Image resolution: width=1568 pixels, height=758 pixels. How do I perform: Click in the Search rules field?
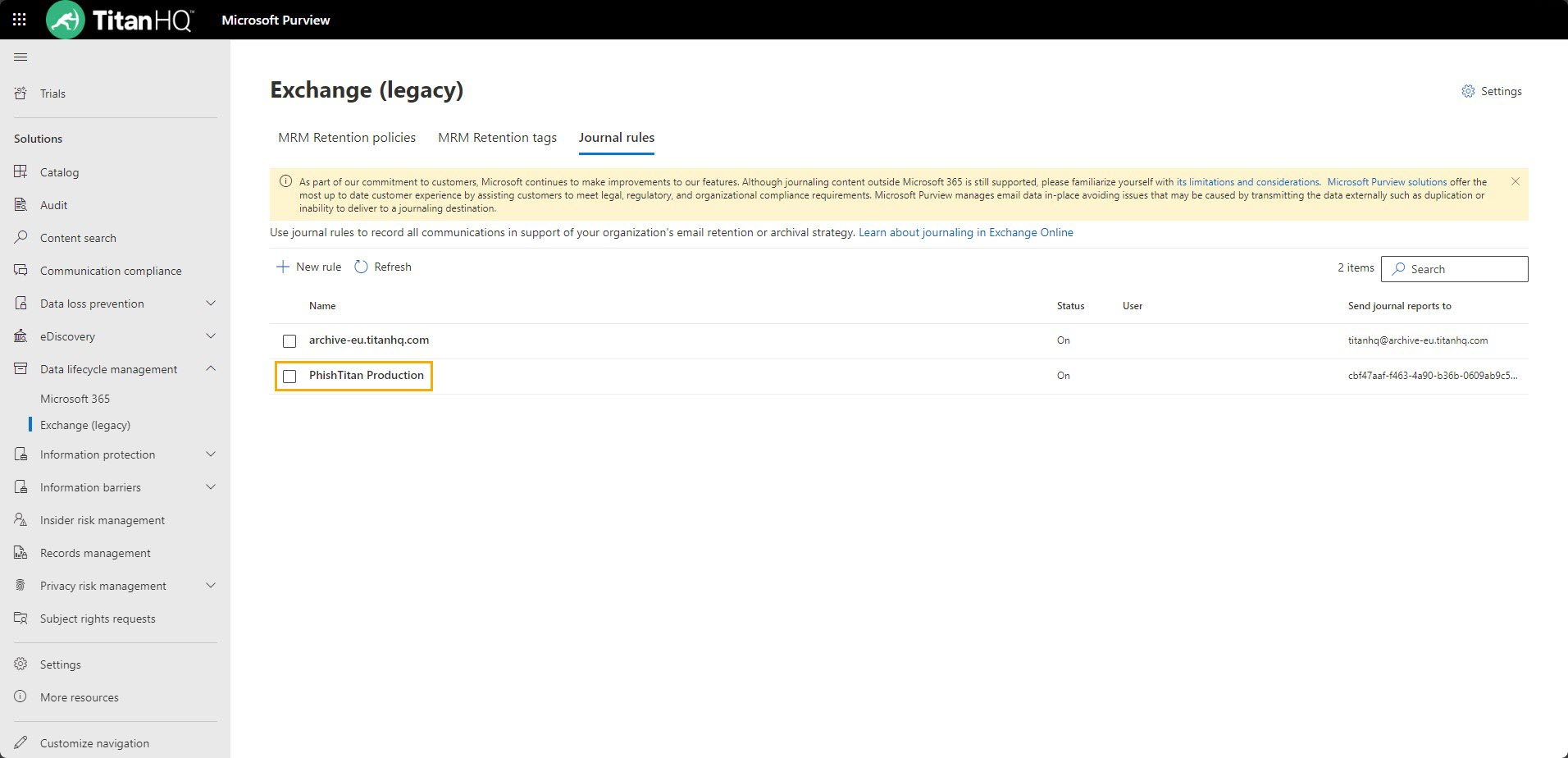click(x=1455, y=269)
